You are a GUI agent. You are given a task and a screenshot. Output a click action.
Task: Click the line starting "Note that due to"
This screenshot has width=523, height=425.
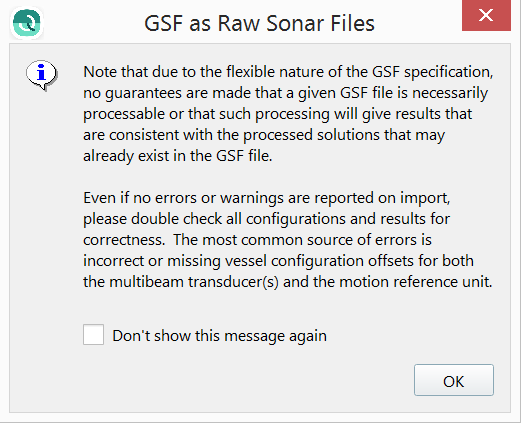point(288,72)
